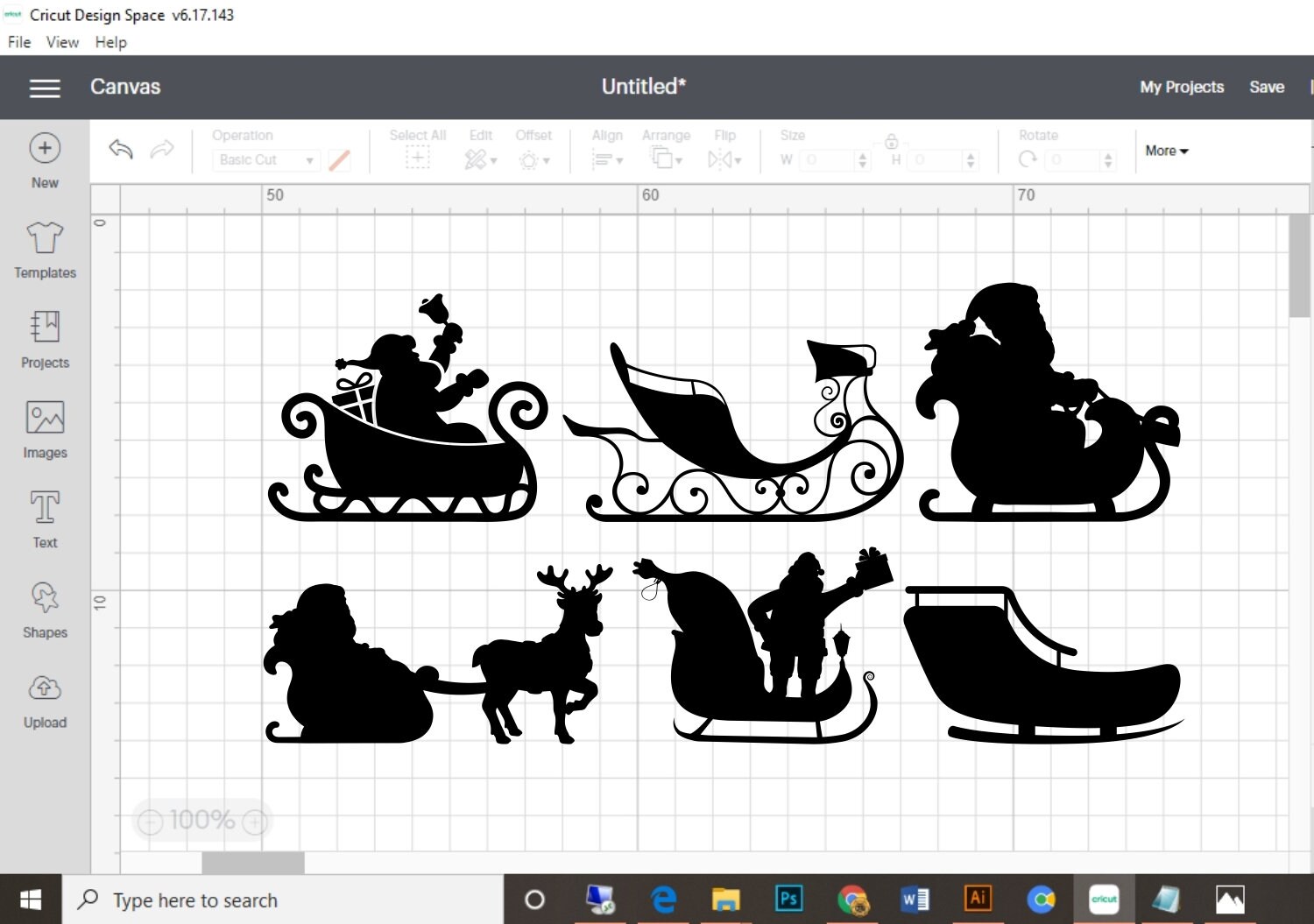Activate Select All on the canvas
Screen dimensions: 1314x924
[x=418, y=159]
